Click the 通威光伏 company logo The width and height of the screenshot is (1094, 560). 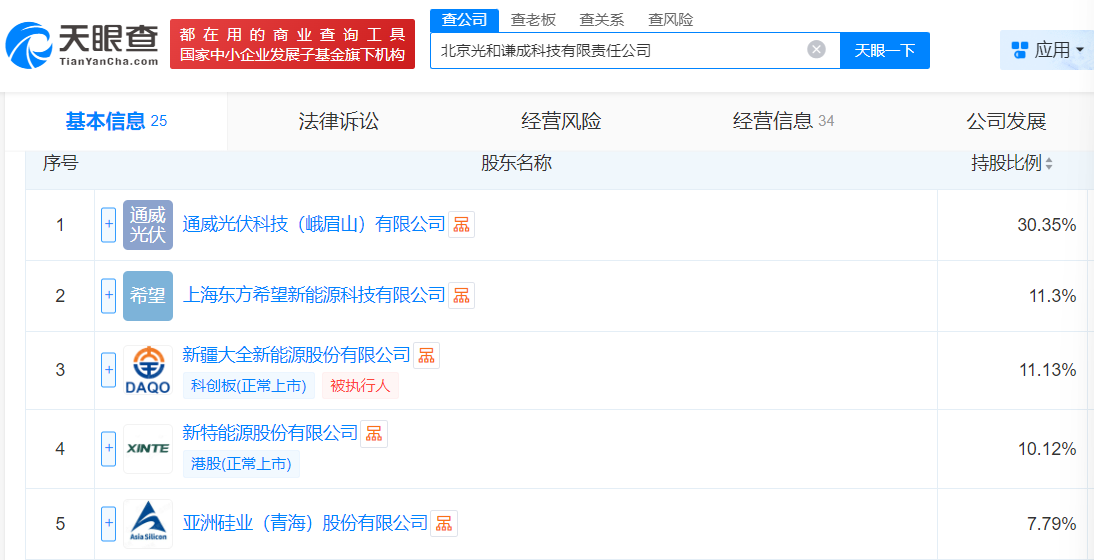pyautogui.click(x=148, y=225)
